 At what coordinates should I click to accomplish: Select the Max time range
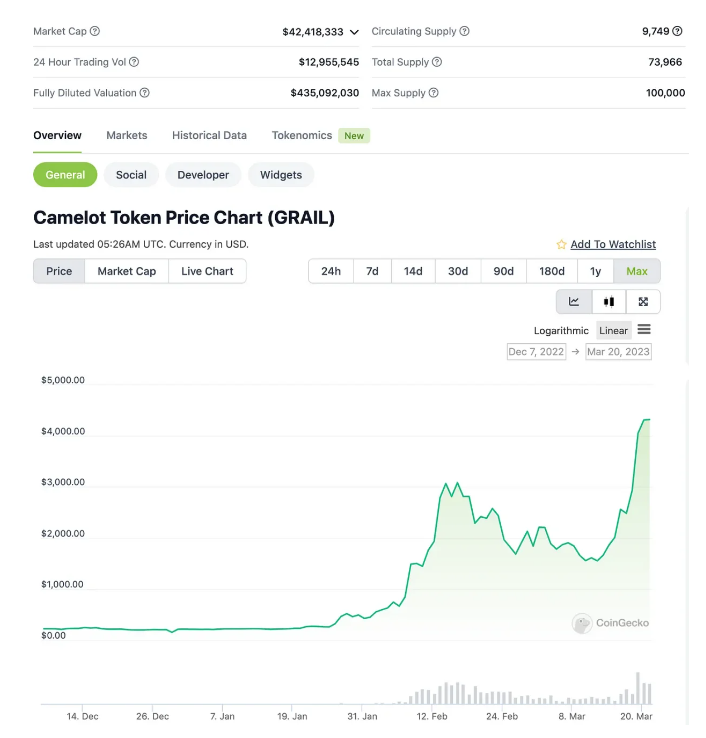(637, 271)
